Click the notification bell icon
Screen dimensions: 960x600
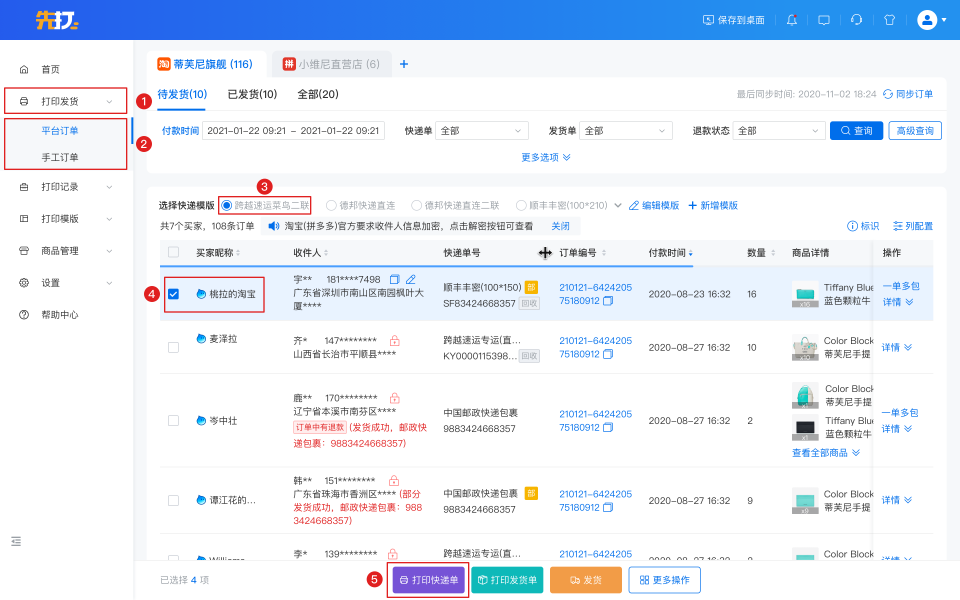point(792,19)
